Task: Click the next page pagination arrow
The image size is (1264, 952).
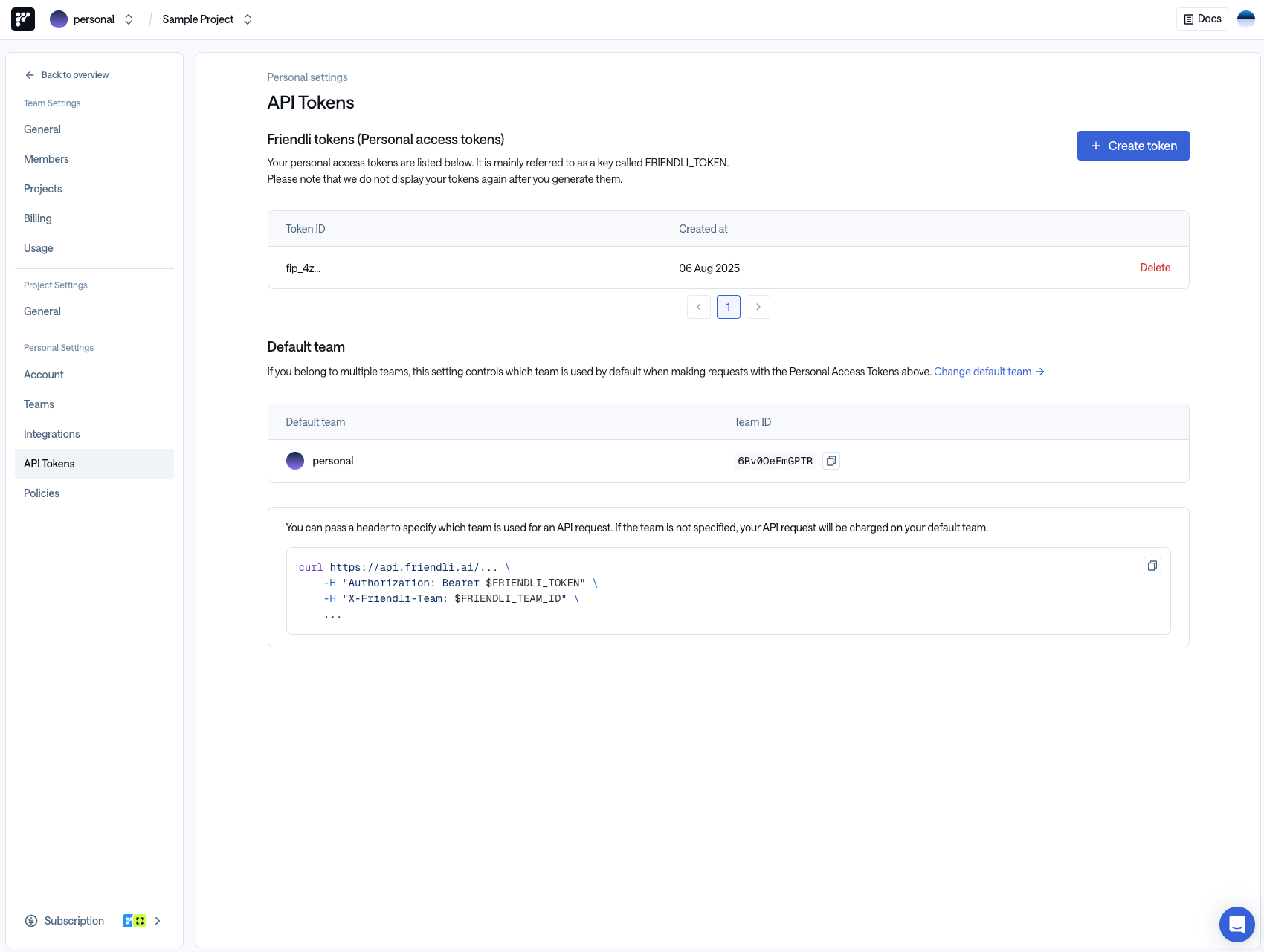Action: (758, 306)
